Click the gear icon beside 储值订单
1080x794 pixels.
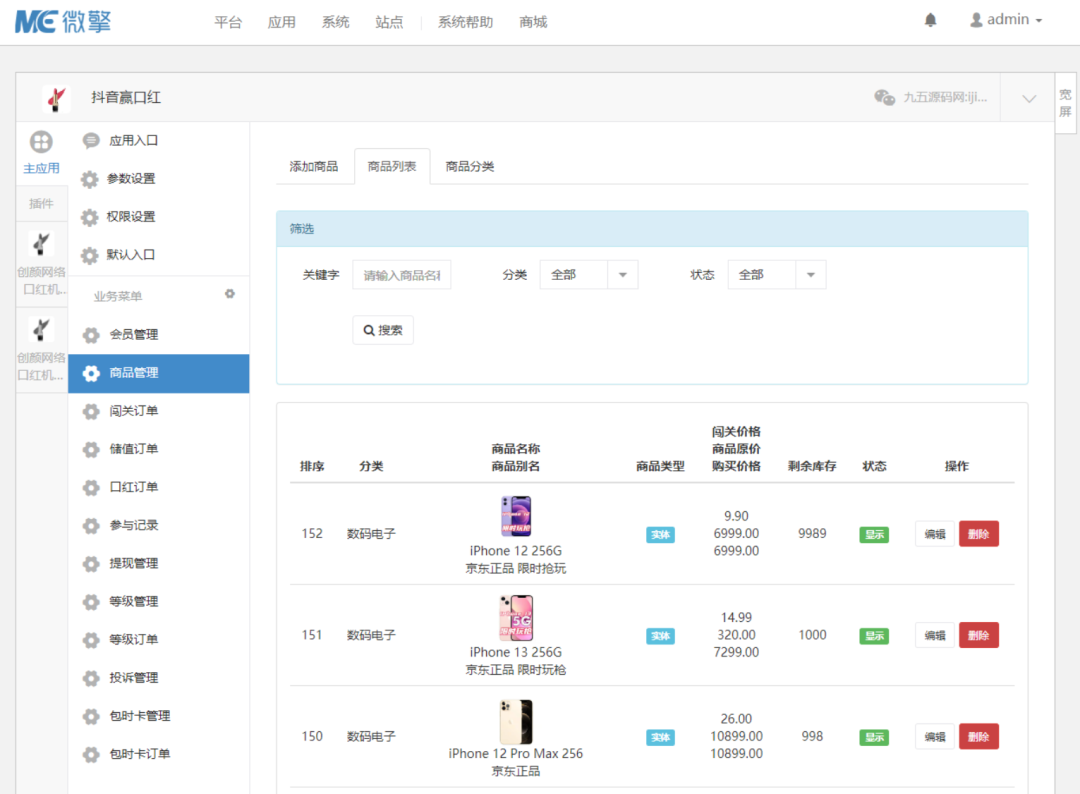91,449
